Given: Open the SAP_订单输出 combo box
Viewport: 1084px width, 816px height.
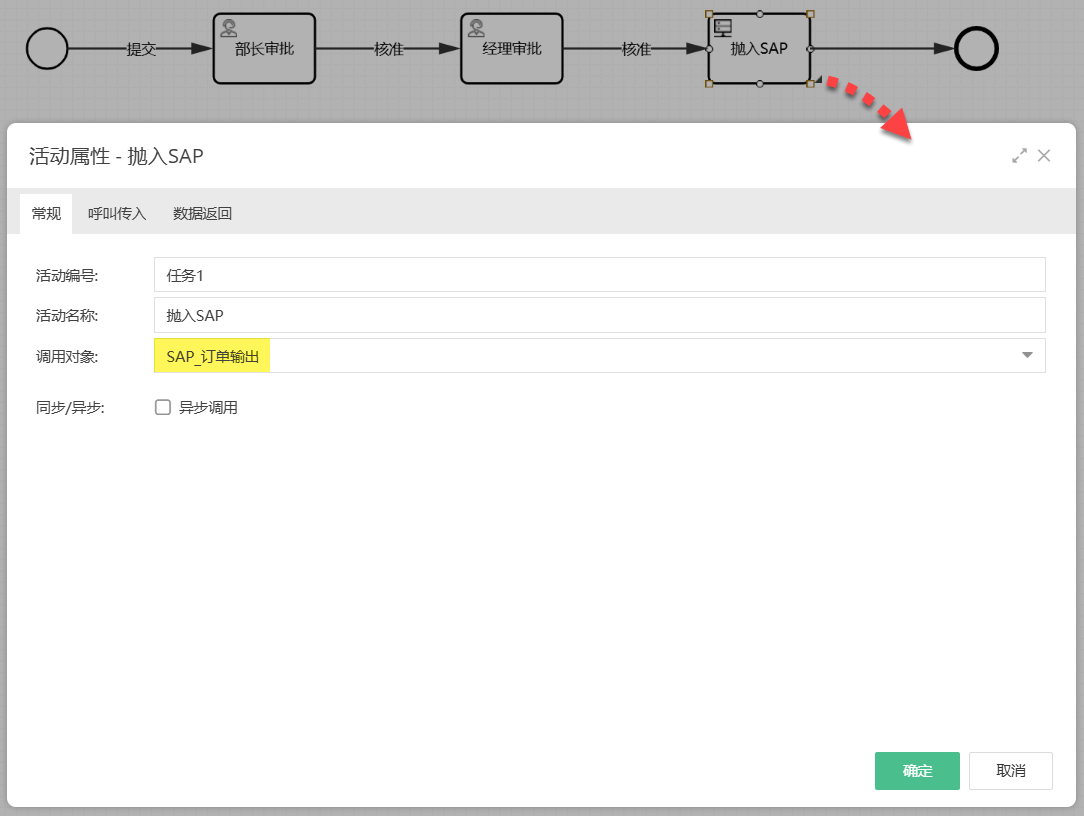Looking at the screenshot, I should click(590, 355).
